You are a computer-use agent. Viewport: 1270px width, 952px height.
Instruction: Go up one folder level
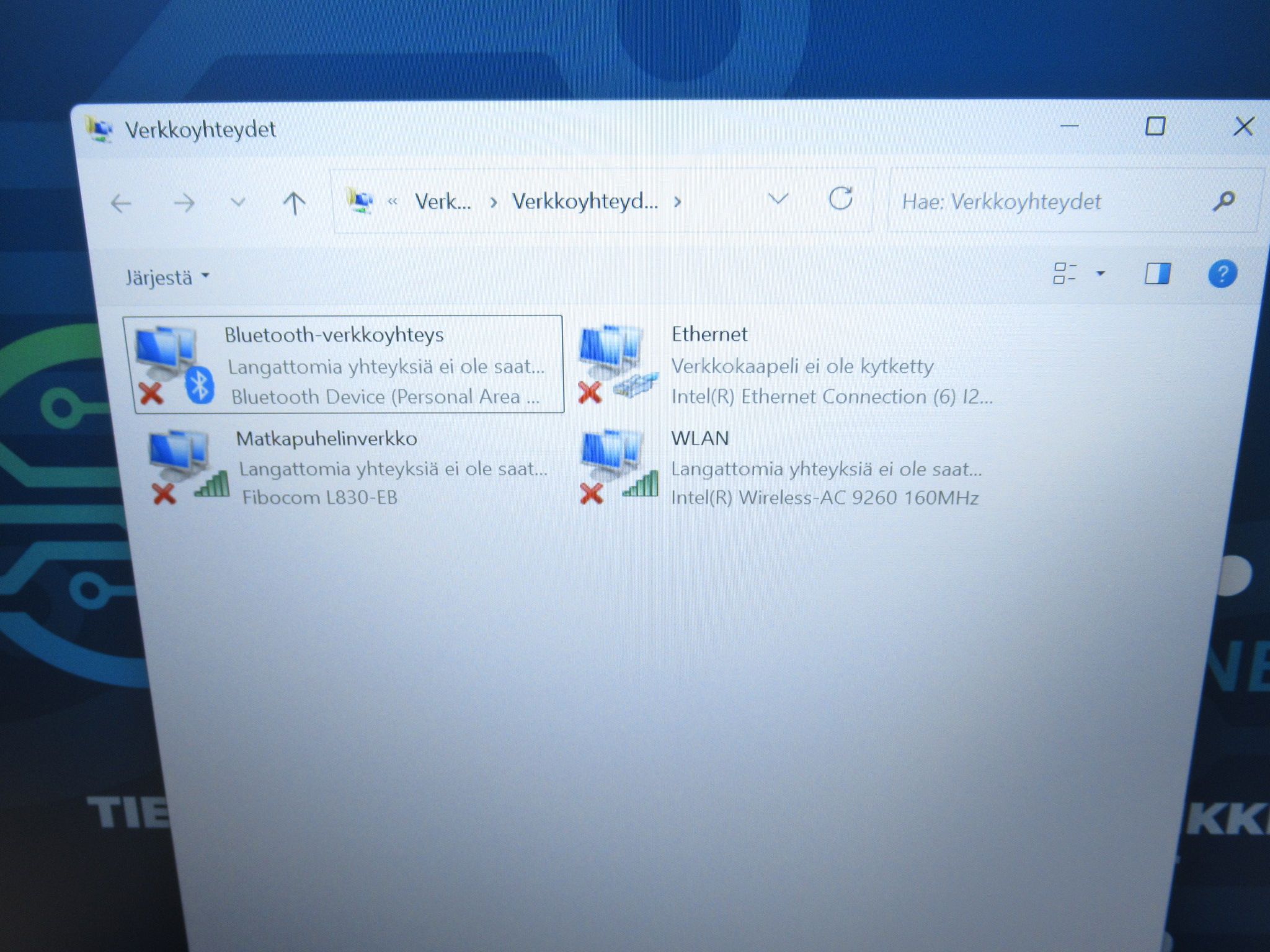tap(295, 203)
